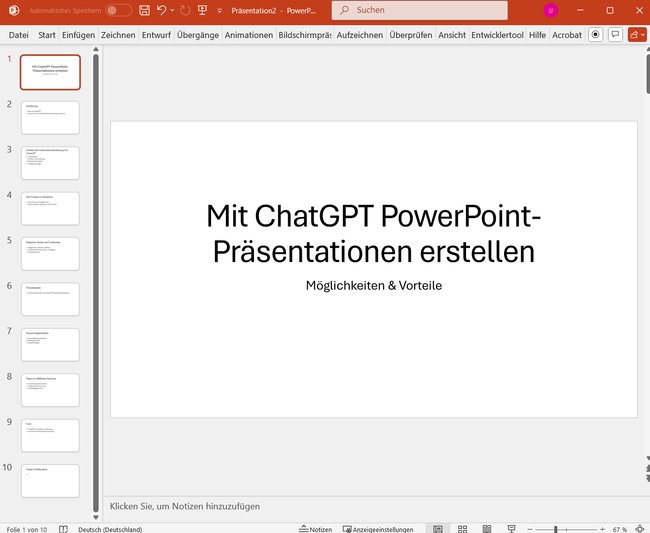Switch to Normal view icon
This screenshot has height=533, width=650.
(x=438, y=529)
